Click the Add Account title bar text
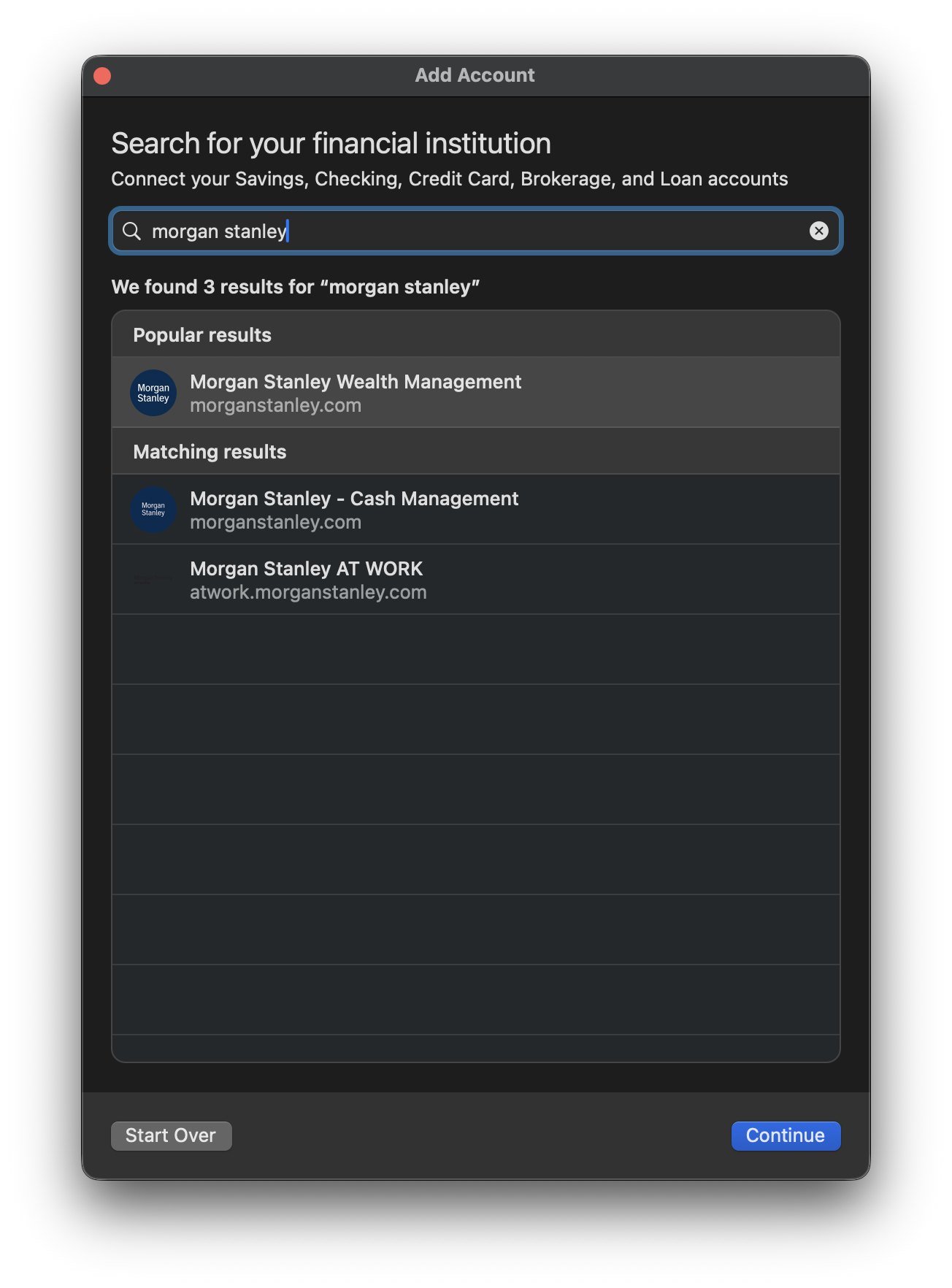Viewport: 952px width, 1288px height. coord(475,75)
